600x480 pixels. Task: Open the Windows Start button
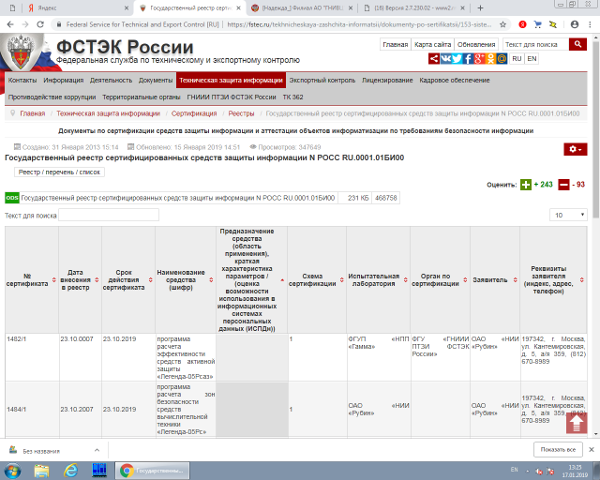[x=12, y=470]
